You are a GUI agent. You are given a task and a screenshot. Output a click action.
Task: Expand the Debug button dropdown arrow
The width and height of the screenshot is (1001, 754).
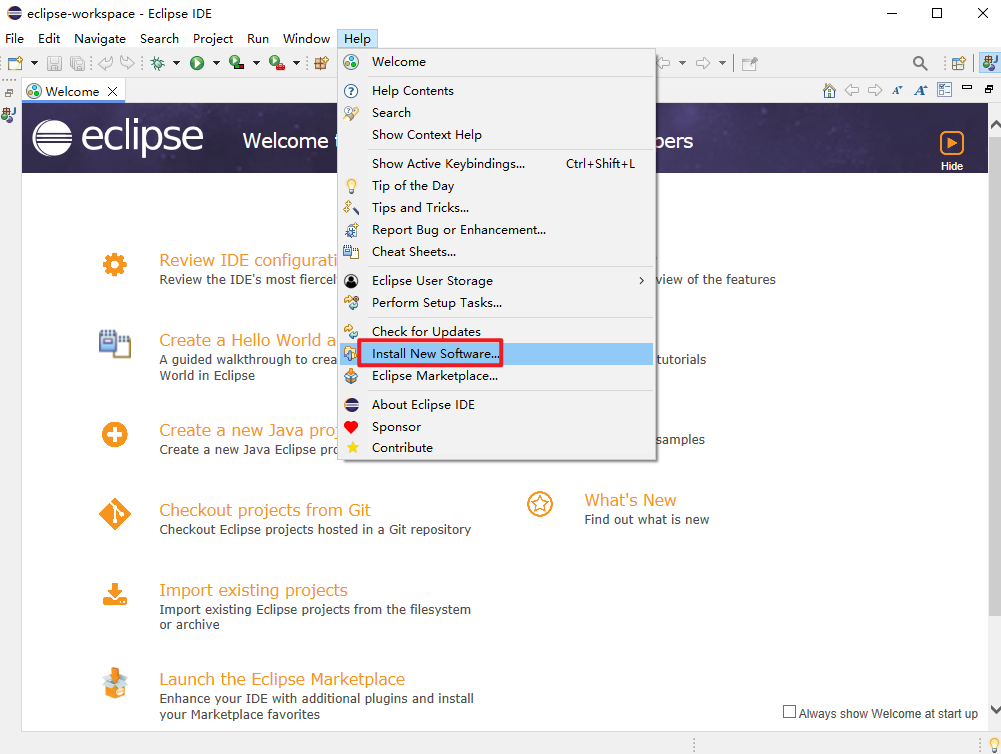(x=176, y=63)
